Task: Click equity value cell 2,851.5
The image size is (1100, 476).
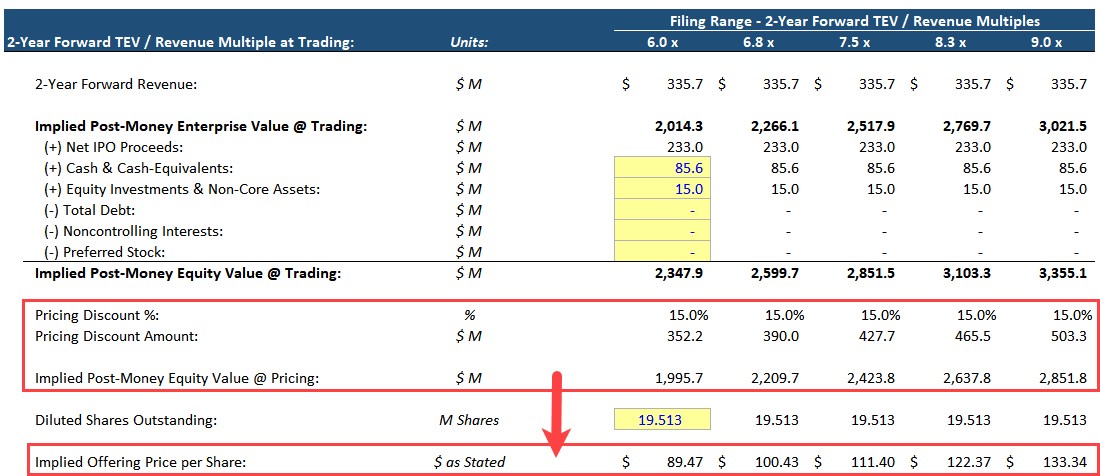Action: 869,273
